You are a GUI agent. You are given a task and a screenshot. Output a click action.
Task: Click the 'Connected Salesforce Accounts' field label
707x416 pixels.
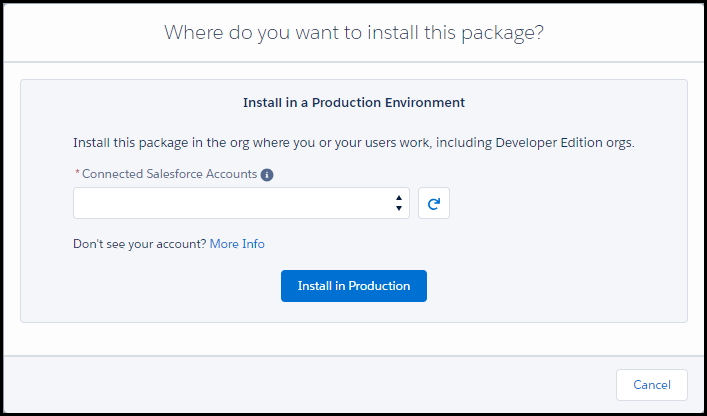coord(170,174)
